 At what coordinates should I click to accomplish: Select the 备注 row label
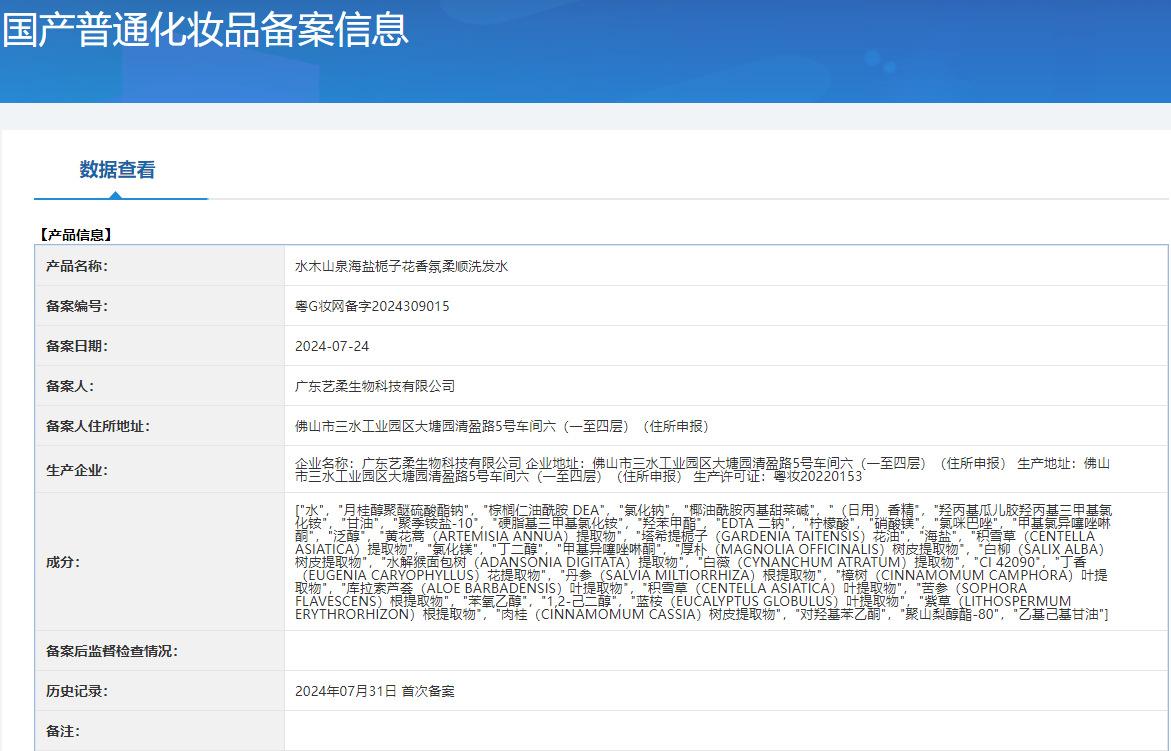coord(63,731)
